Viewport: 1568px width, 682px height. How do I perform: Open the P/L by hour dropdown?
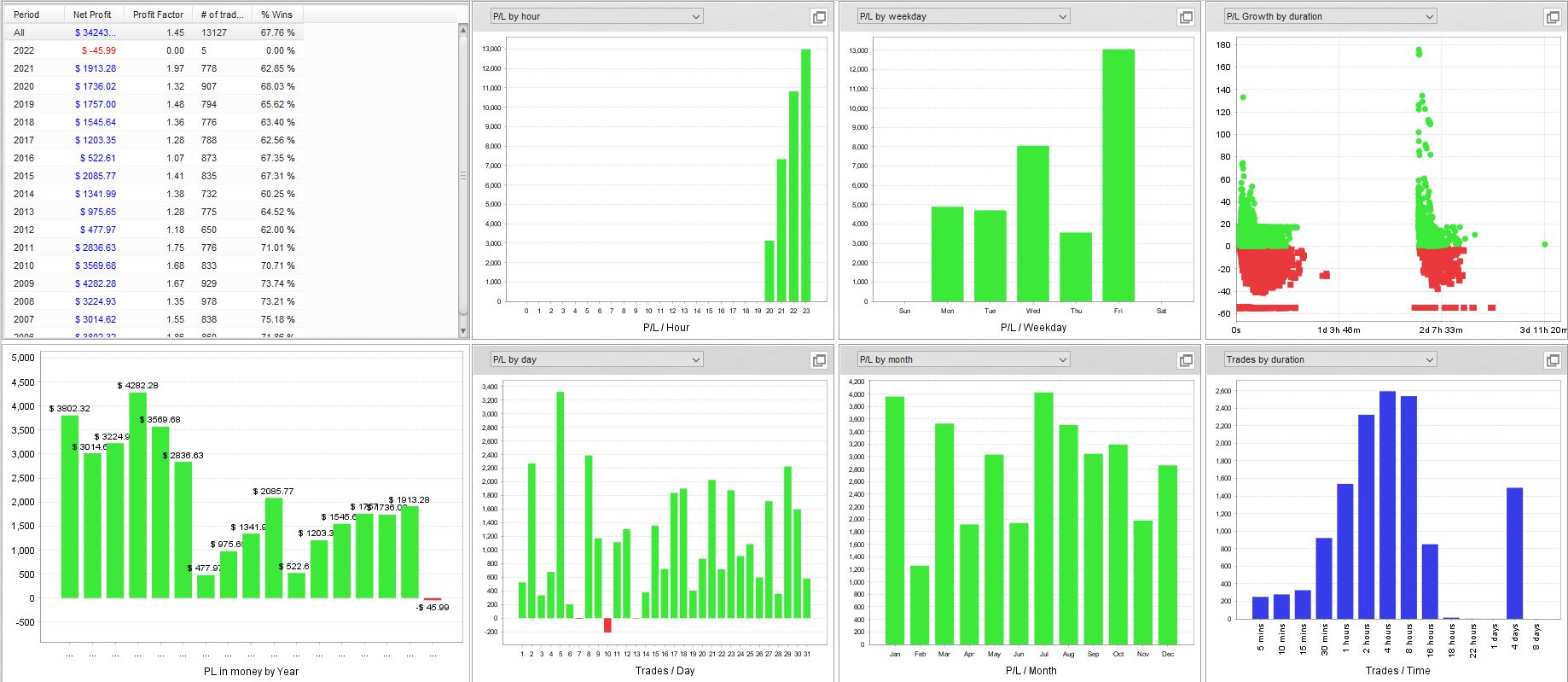[596, 16]
